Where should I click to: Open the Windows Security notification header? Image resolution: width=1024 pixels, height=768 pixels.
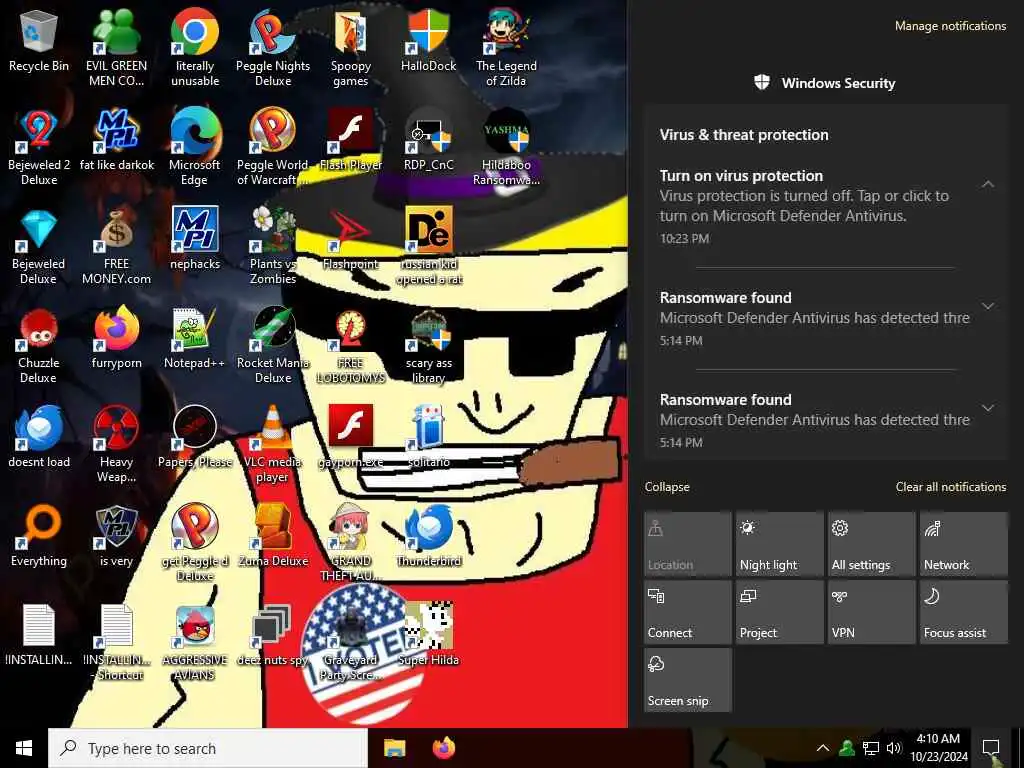(825, 83)
